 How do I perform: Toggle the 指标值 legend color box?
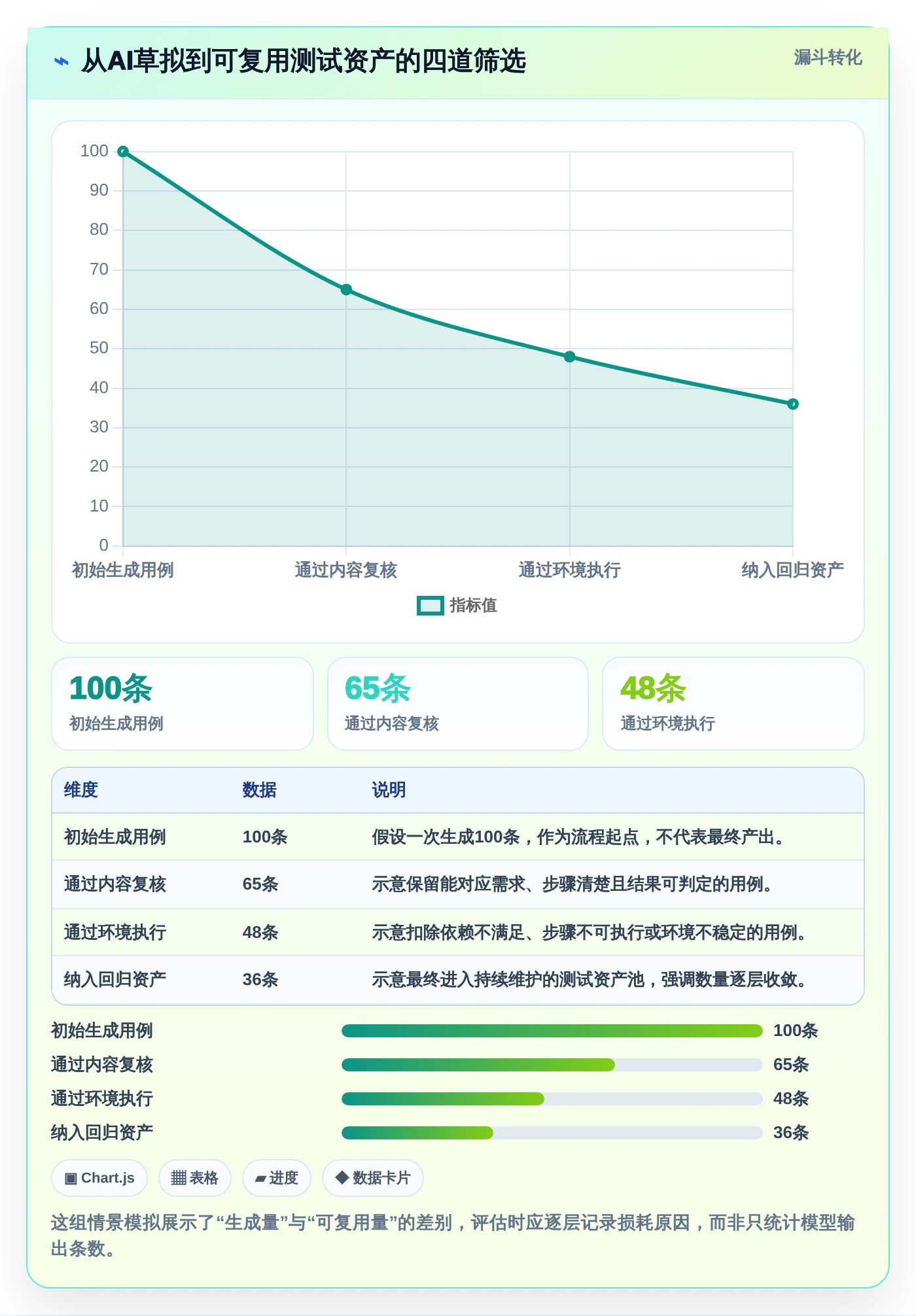(431, 606)
